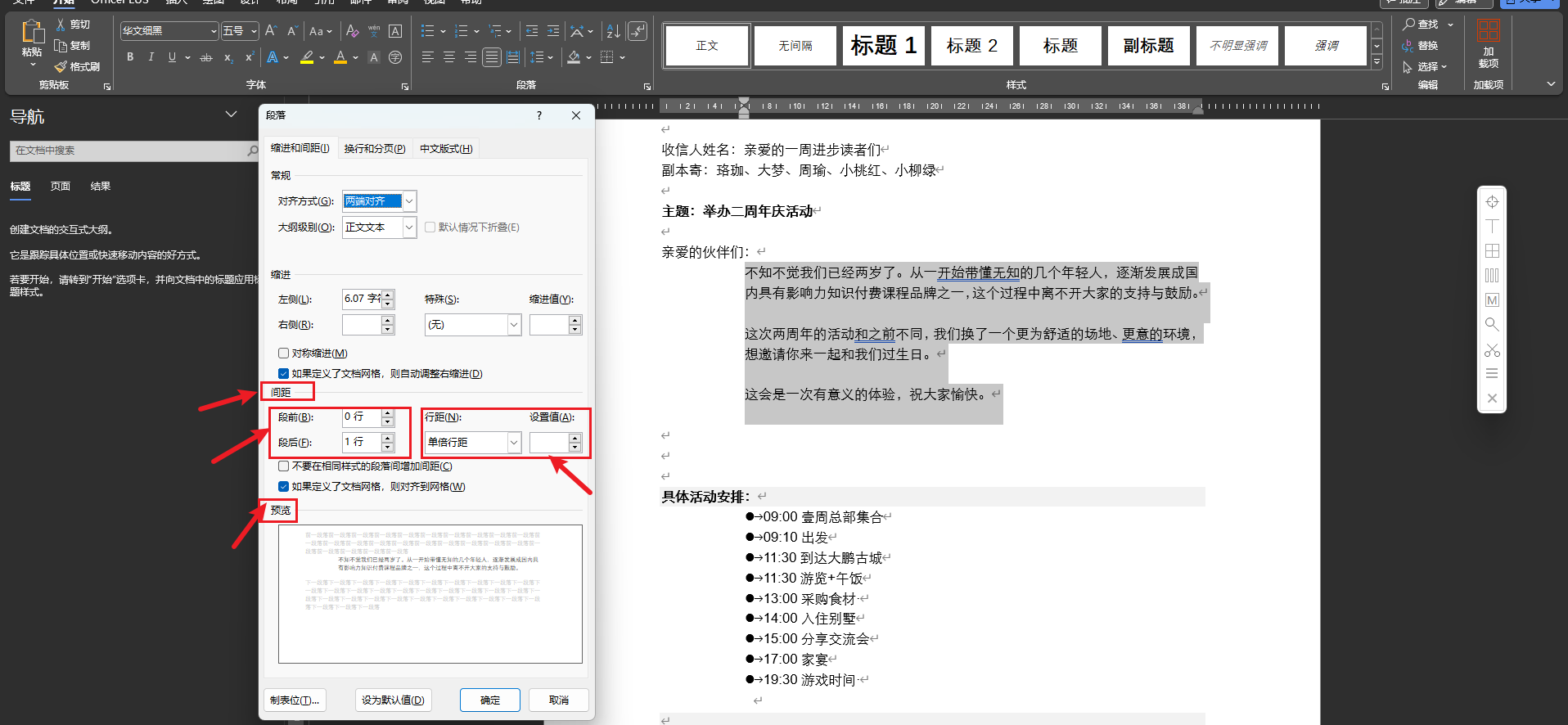Image resolution: width=1568 pixels, height=725 pixels.
Task: Check the 对称缩进 (mirror indents) checkbox
Action: [x=283, y=353]
